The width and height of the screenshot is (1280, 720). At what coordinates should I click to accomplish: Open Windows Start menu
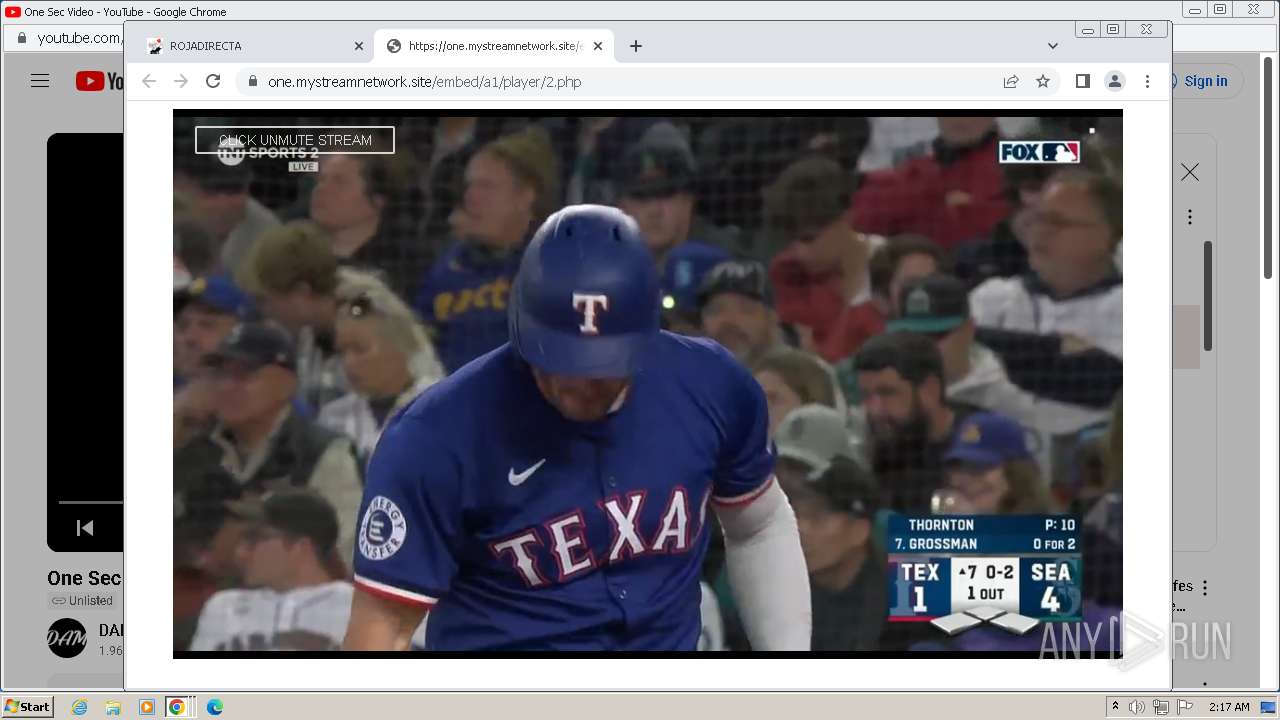28,707
